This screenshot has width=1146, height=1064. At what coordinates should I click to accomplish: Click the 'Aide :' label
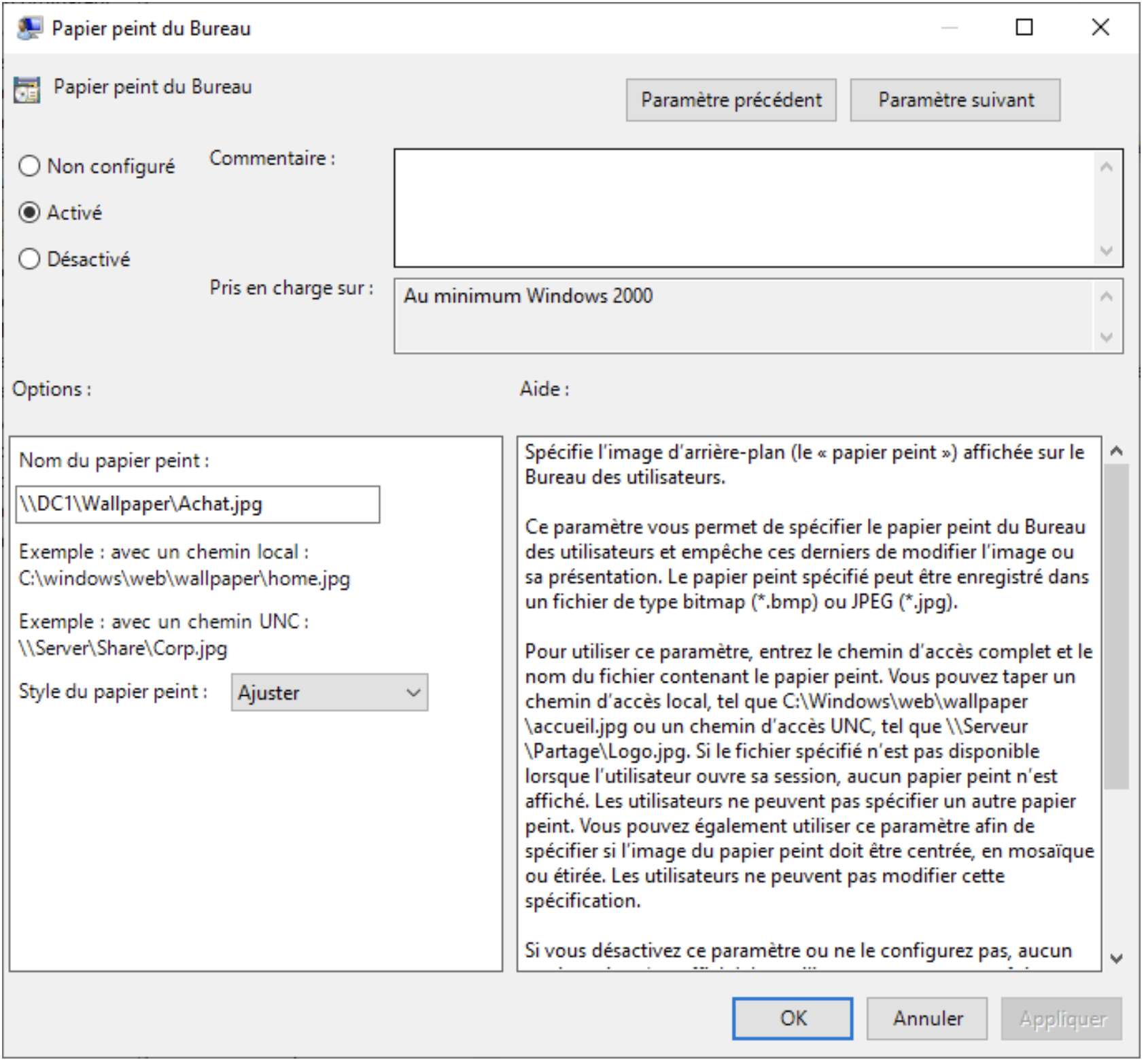click(544, 389)
